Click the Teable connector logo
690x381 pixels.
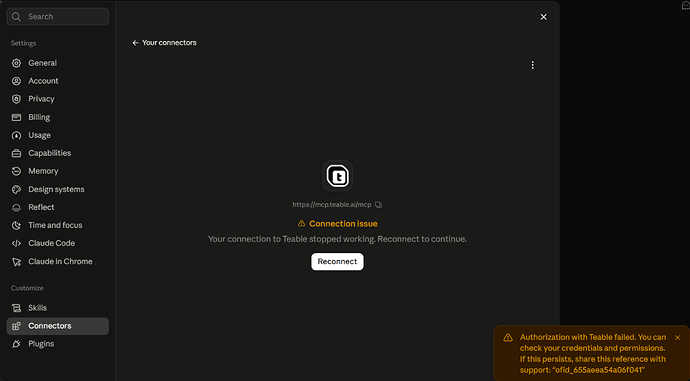pyautogui.click(x=338, y=176)
